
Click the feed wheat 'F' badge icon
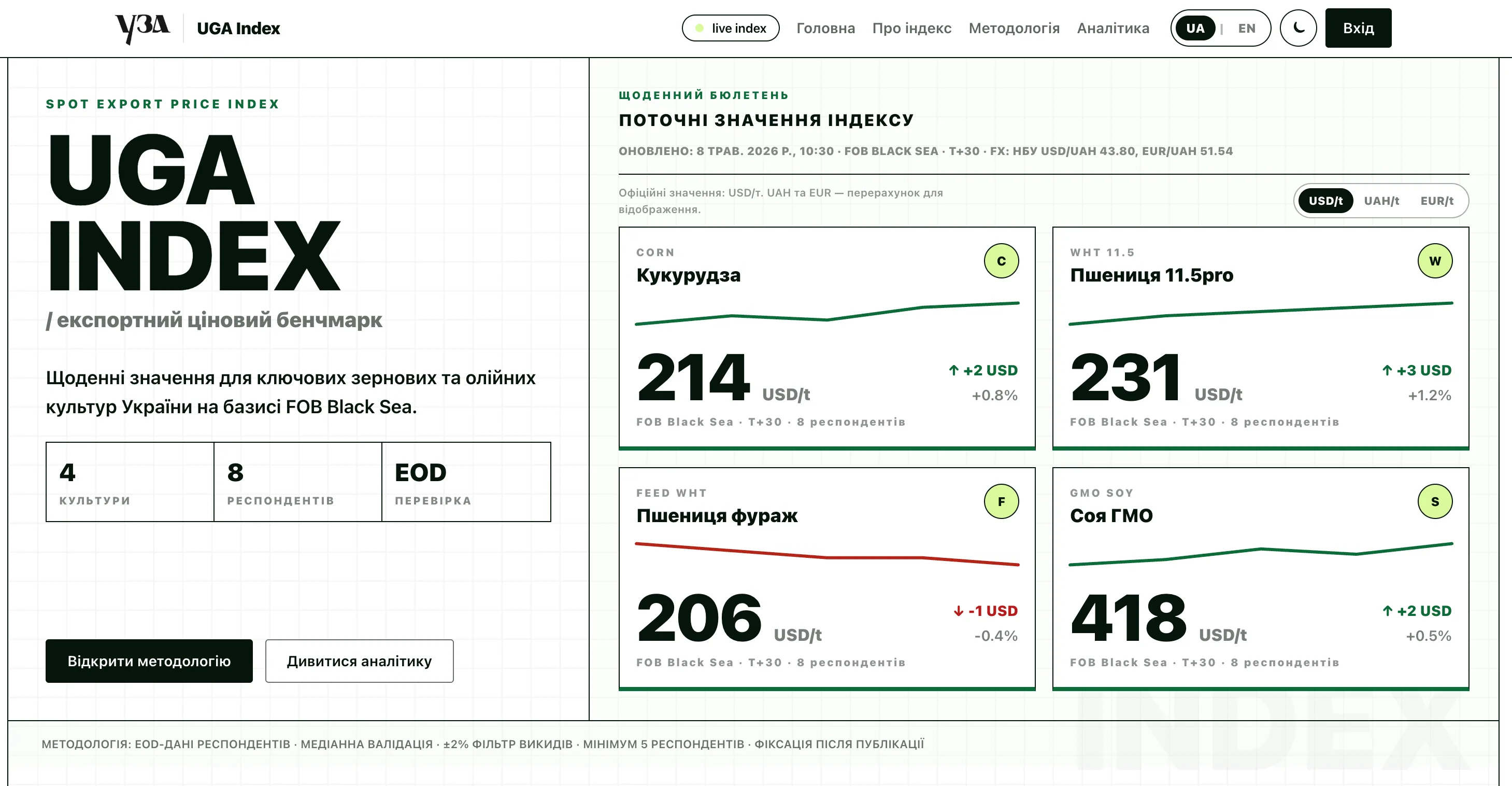tap(1001, 502)
